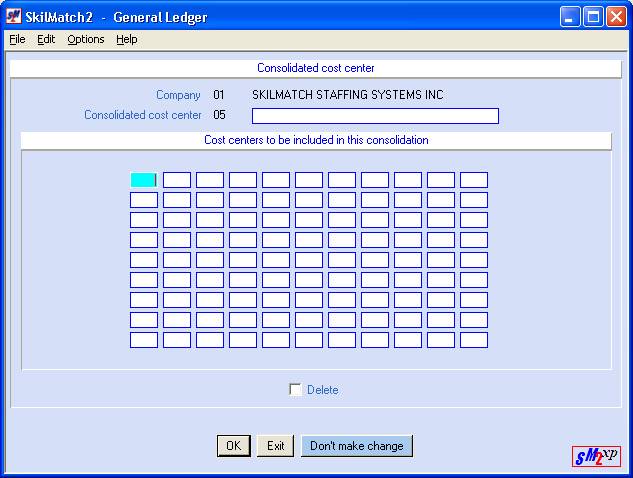Click the SkilMatch2 title bar app icon
Viewport: 633px width, 478px height.
13,17
